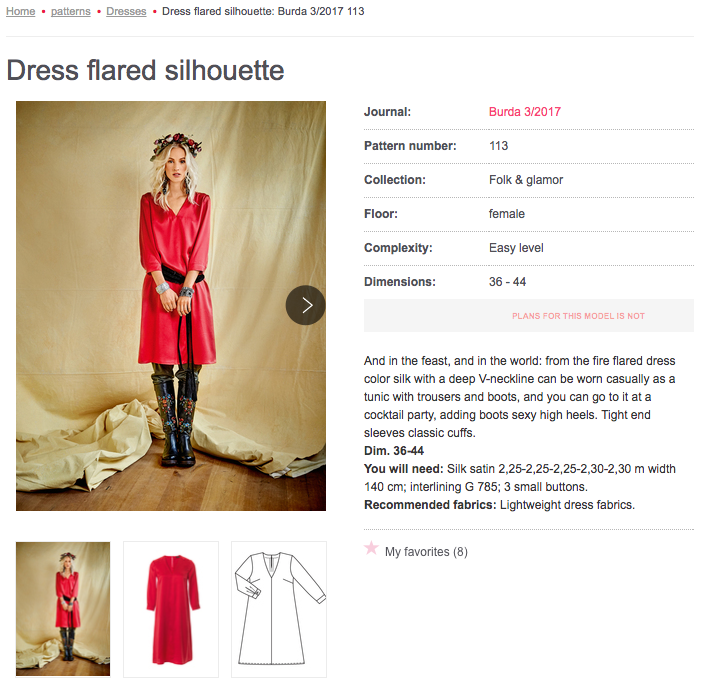Click the pink favorites star icon
Viewport: 702px width, 685px height.
click(372, 548)
